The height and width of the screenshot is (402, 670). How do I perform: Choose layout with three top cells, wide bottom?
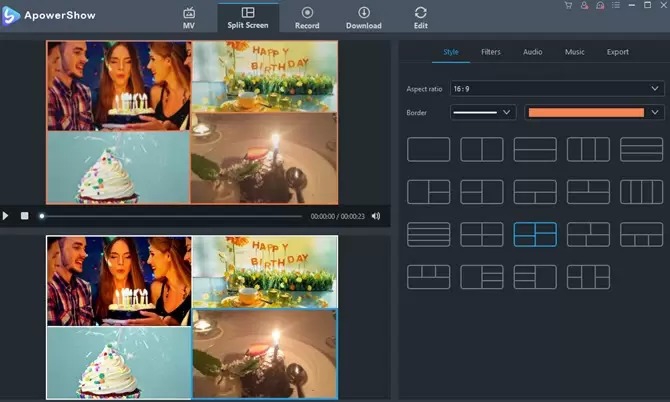coord(429,277)
